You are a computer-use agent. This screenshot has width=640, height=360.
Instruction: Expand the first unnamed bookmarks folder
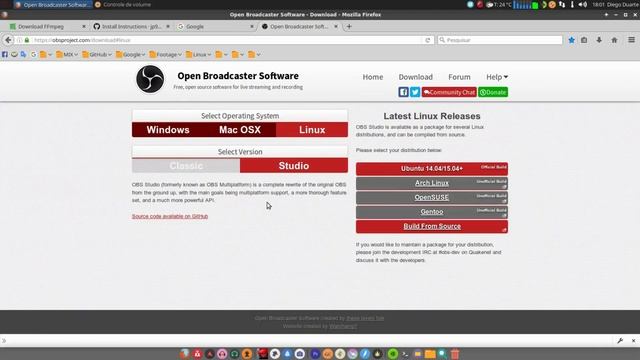pyautogui.click(x=46, y=54)
